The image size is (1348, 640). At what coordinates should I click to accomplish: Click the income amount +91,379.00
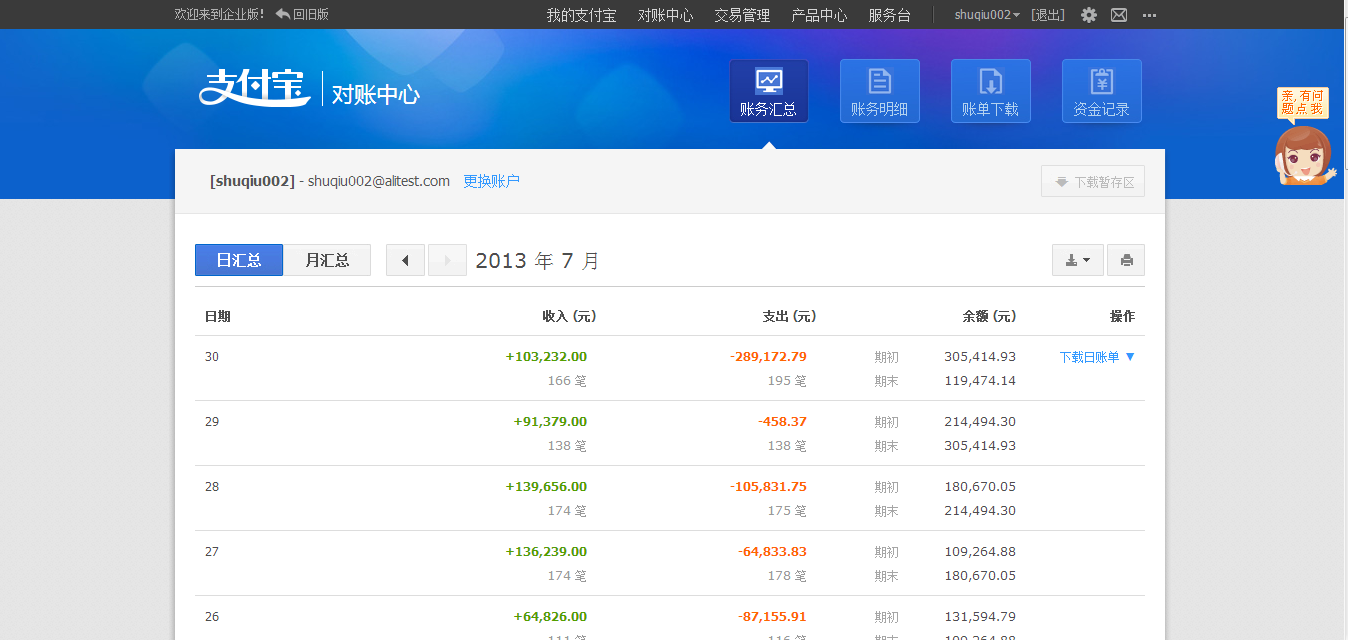click(x=550, y=422)
